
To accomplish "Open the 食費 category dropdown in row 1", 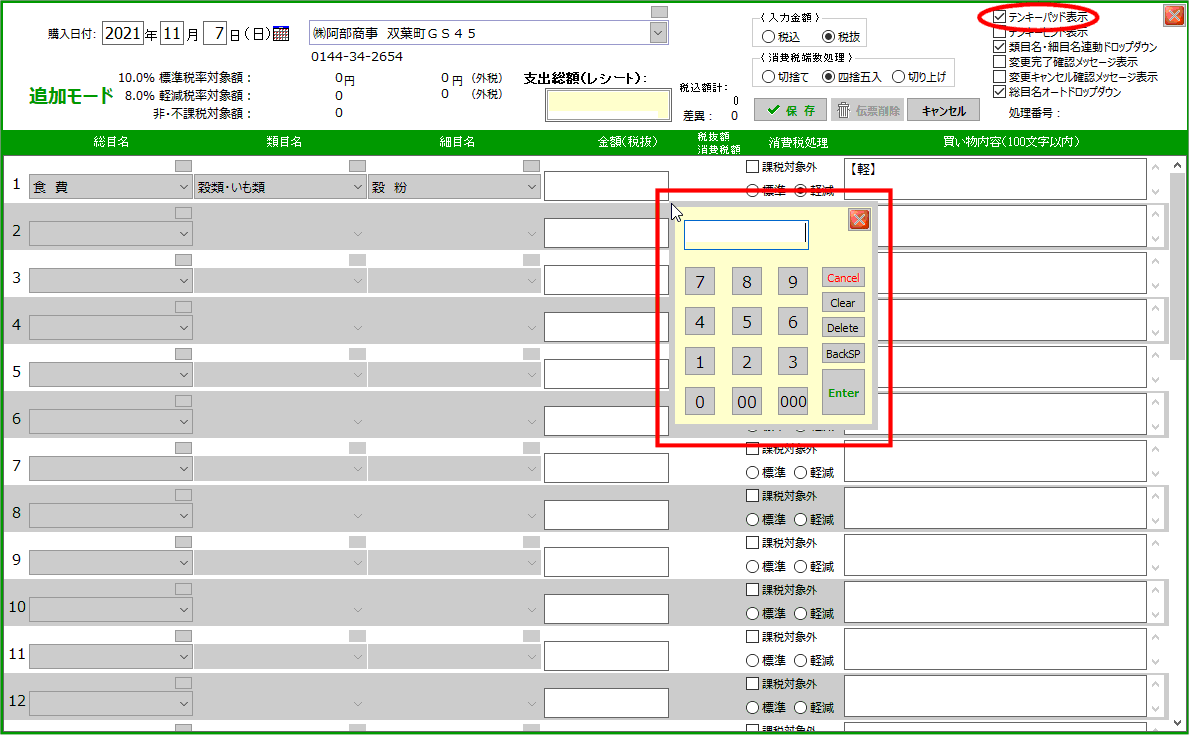I will point(183,187).
